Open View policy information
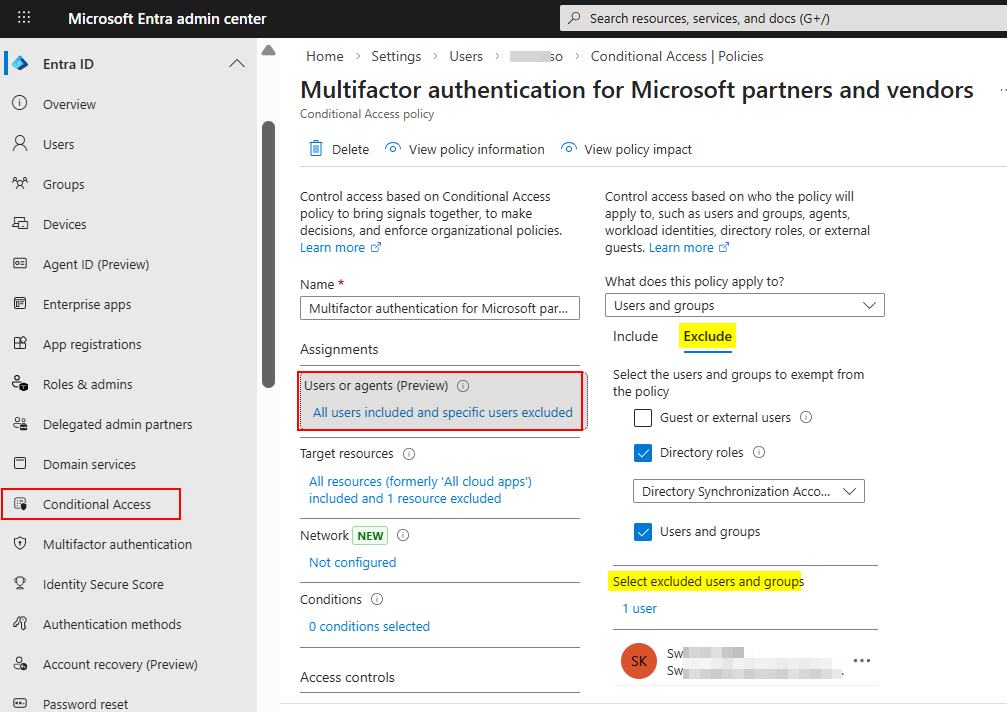The height and width of the screenshot is (712, 1007). [464, 149]
